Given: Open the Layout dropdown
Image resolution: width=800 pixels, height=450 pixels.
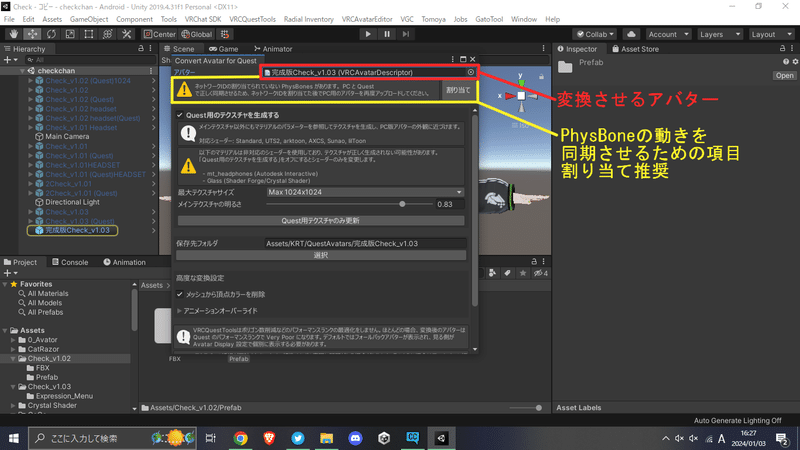Looking at the screenshot, I should pos(771,34).
